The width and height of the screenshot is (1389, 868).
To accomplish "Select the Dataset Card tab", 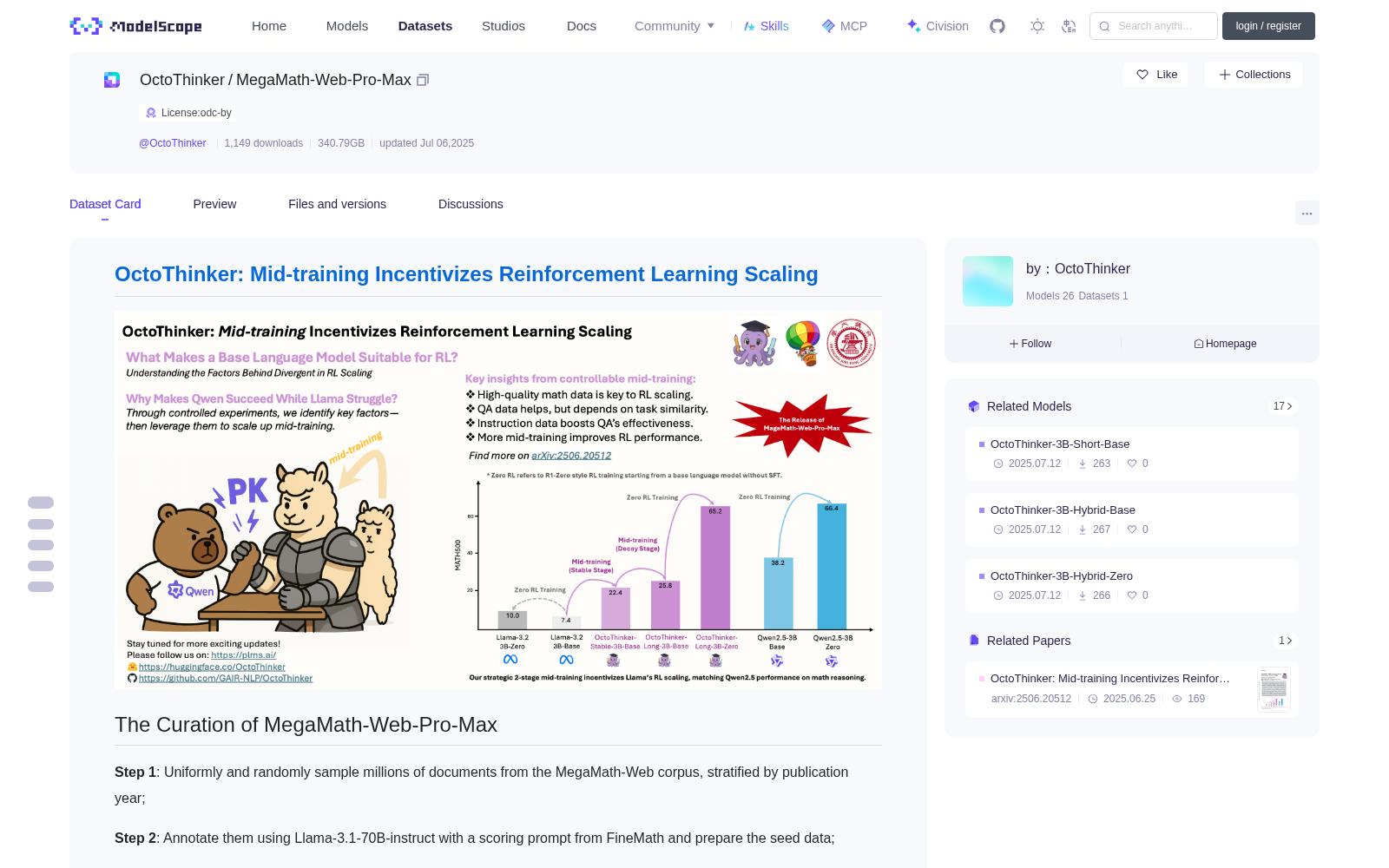I will click(x=105, y=204).
